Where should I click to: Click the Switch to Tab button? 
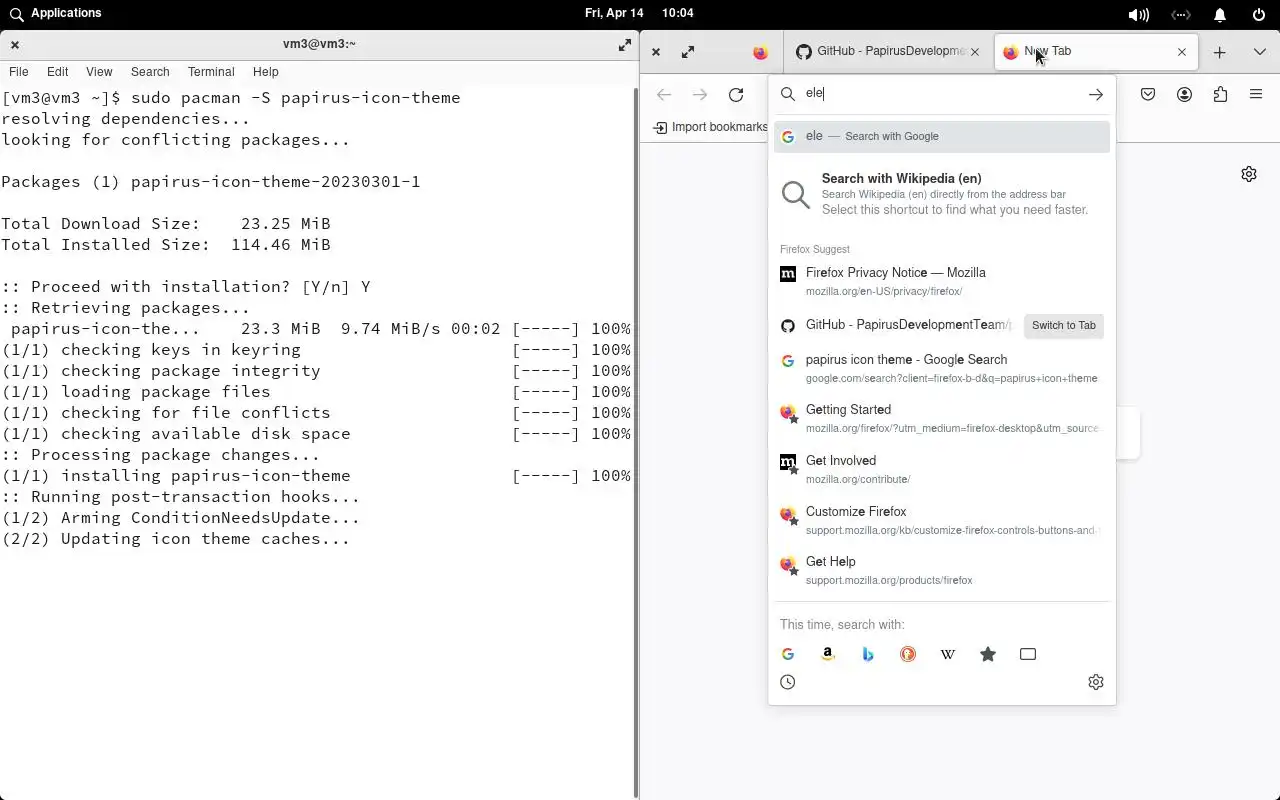tap(1063, 325)
